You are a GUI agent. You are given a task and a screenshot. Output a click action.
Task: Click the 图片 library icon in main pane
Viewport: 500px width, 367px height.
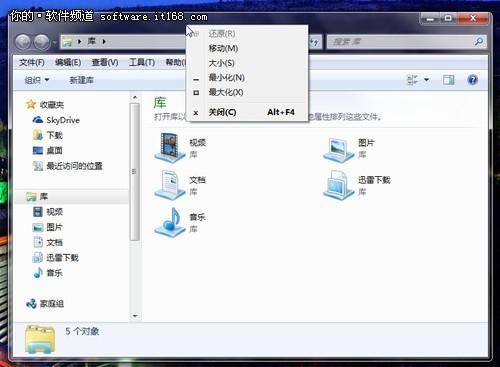[339, 149]
